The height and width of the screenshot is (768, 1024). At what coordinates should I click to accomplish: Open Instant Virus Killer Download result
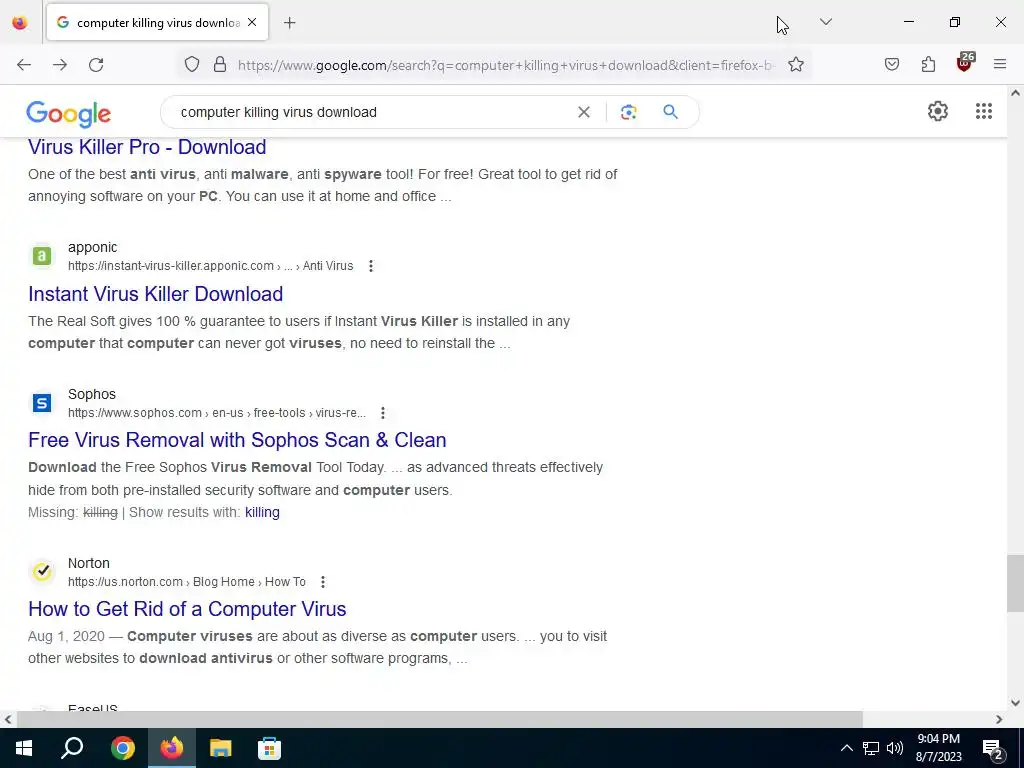coord(155,294)
